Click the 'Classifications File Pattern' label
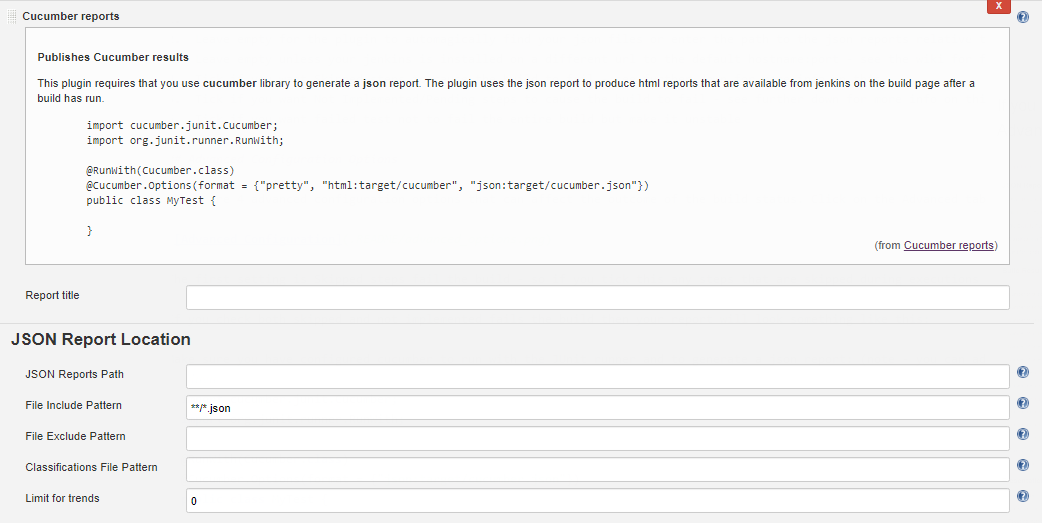This screenshot has height=523, width=1042. tap(91, 467)
